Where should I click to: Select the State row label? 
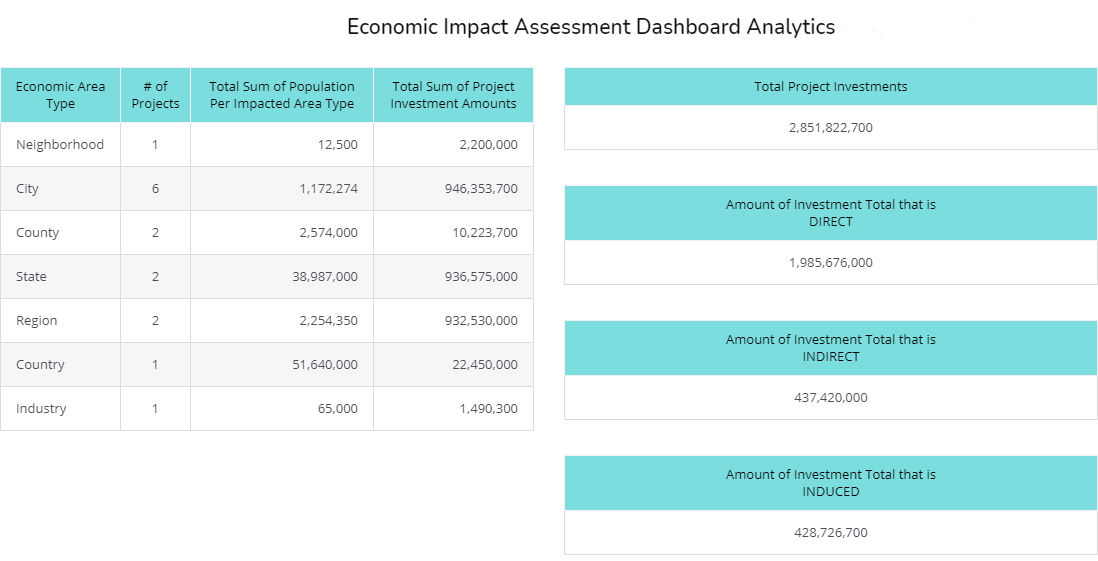tap(32, 277)
